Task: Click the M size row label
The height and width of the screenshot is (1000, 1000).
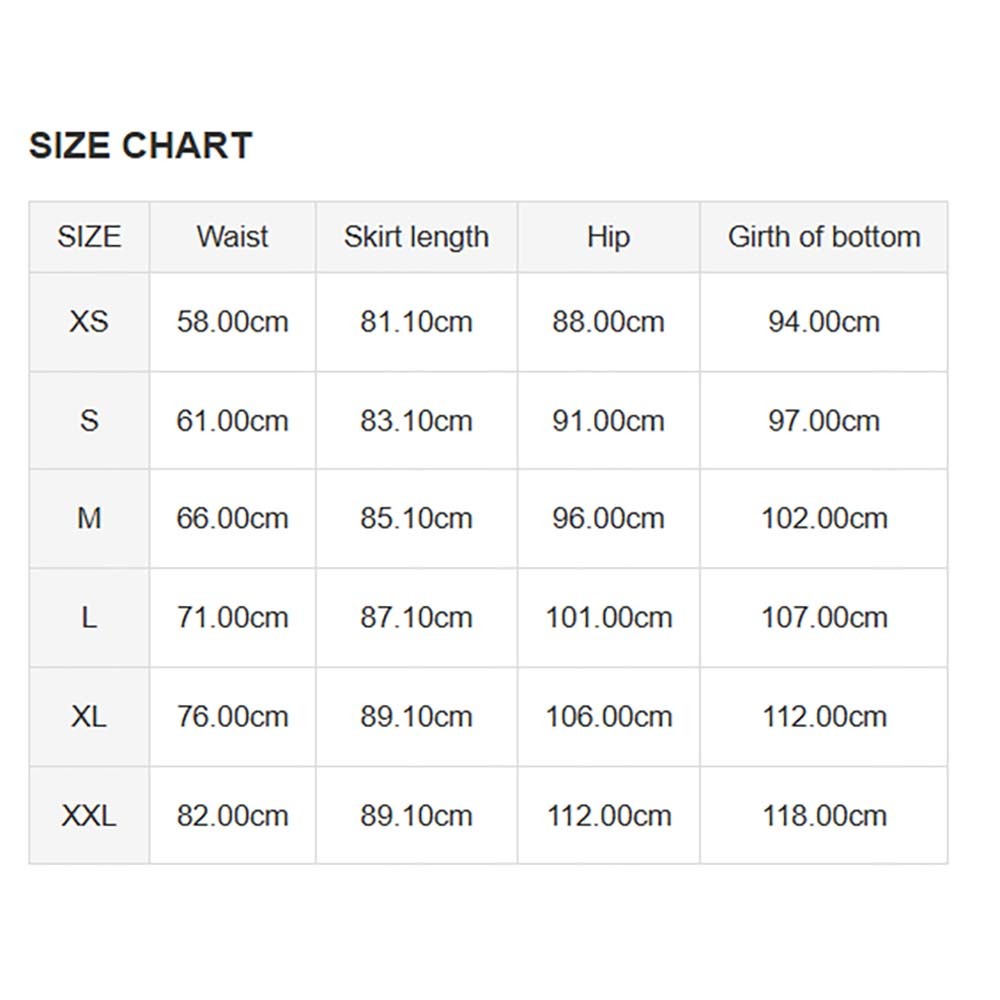Action: tap(89, 519)
